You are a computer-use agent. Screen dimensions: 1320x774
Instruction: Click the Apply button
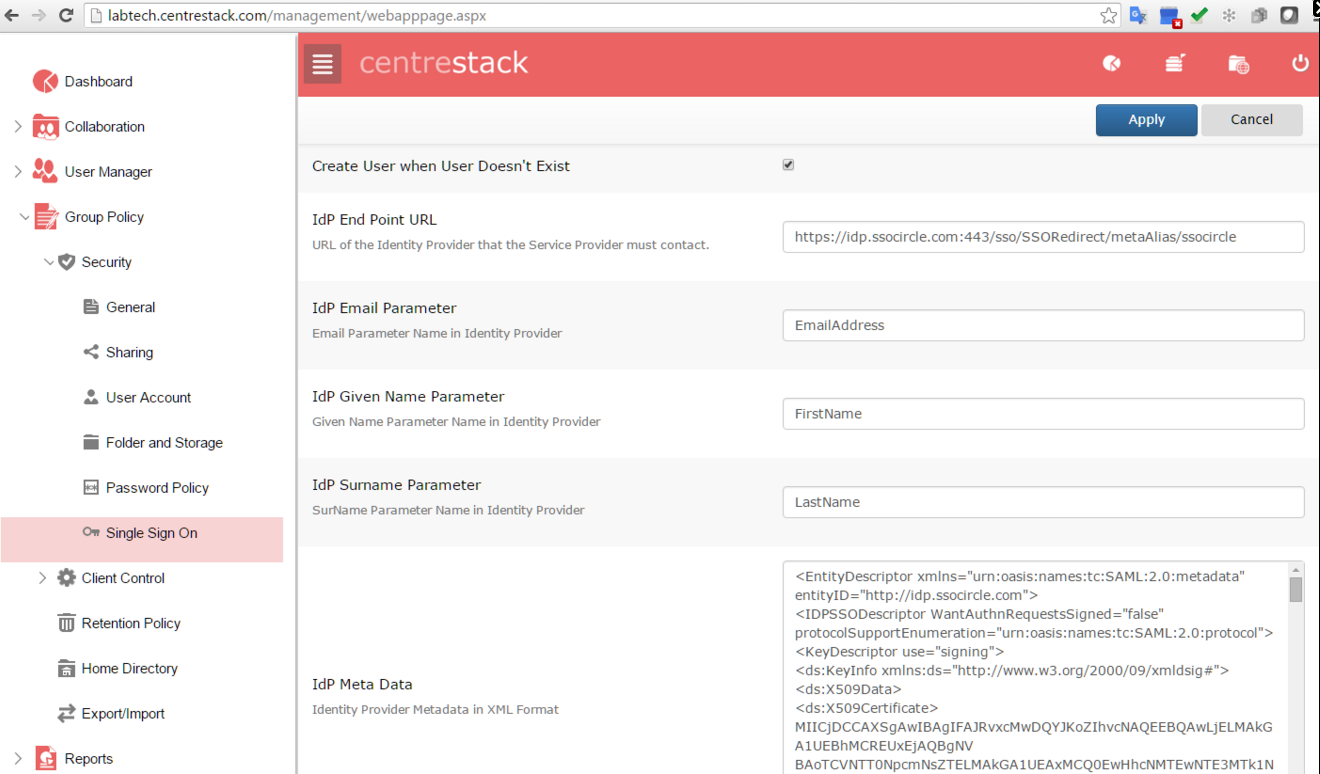[x=1146, y=119]
